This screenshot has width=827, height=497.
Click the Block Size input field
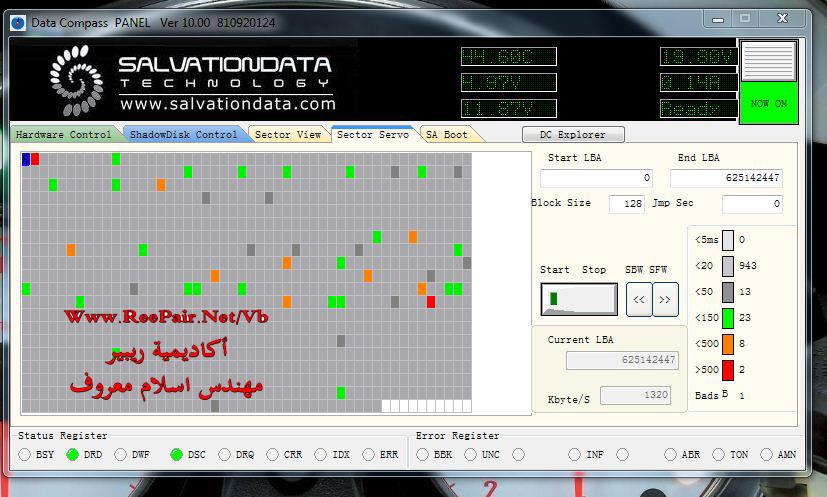[x=627, y=204]
